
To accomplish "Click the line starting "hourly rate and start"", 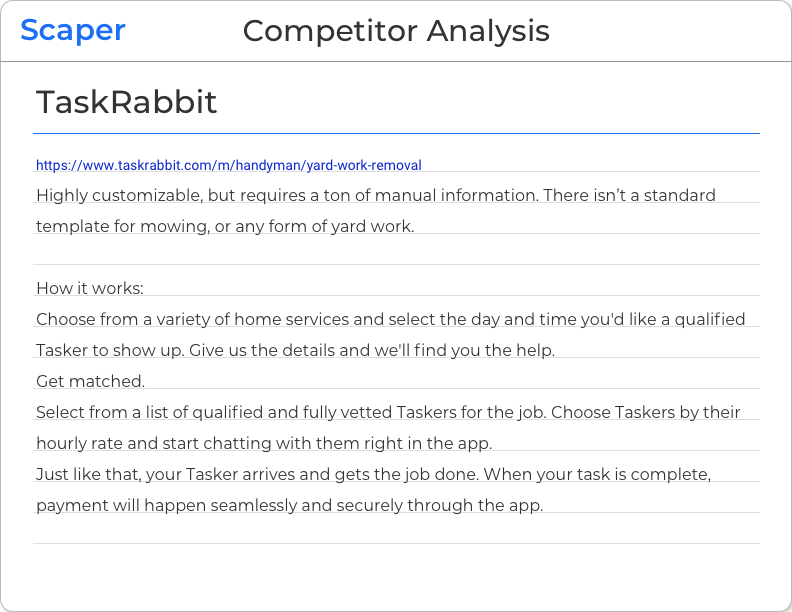I will (x=264, y=443).
